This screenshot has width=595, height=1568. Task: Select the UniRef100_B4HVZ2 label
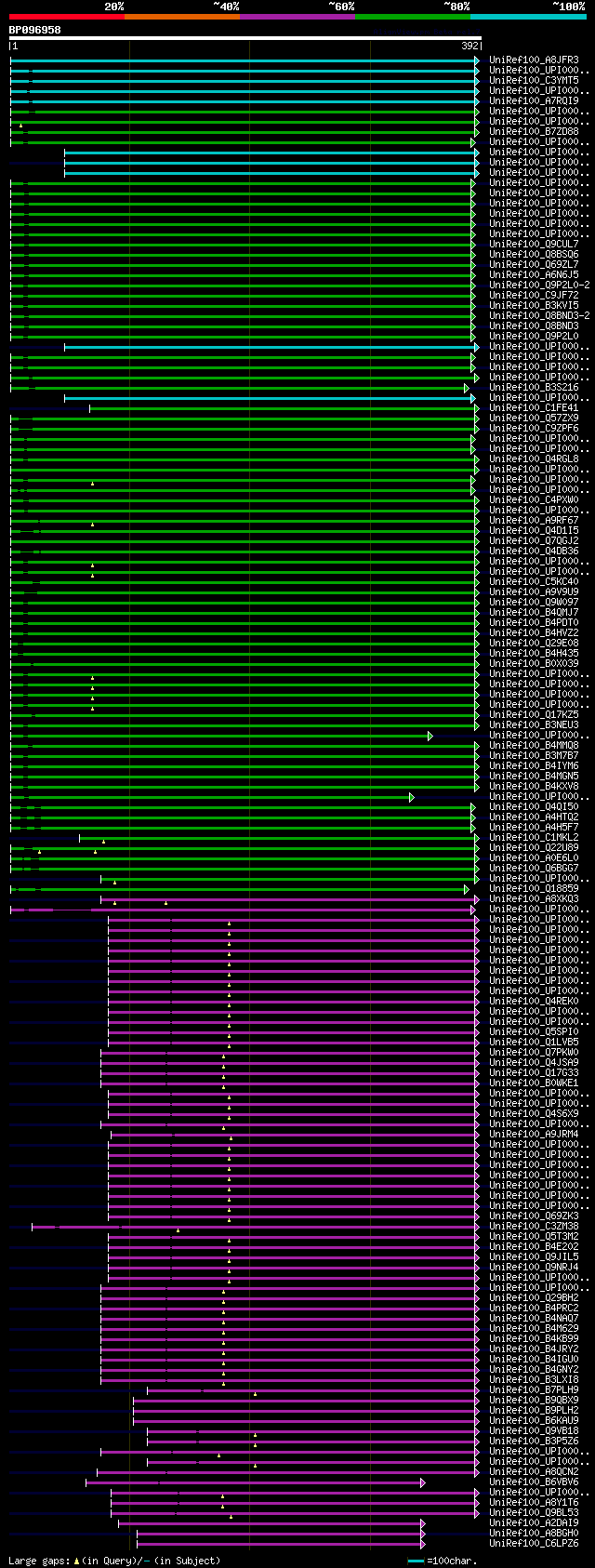[x=534, y=633]
